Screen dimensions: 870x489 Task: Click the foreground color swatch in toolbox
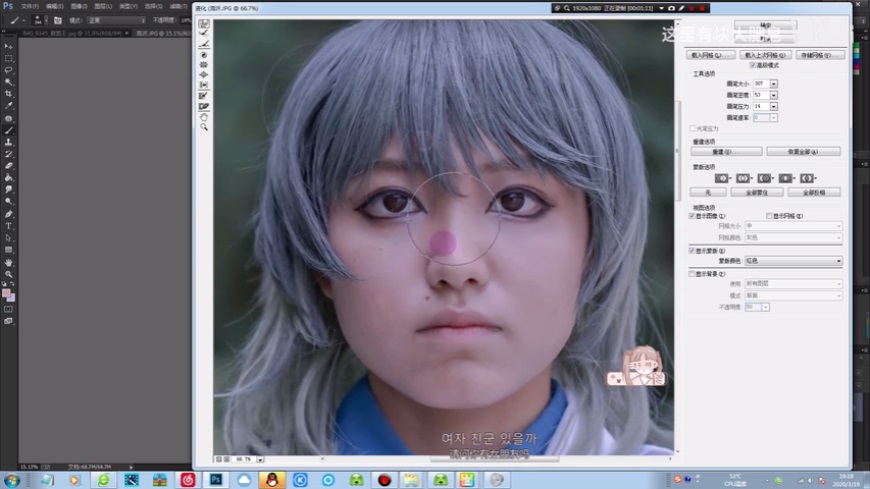[7, 294]
